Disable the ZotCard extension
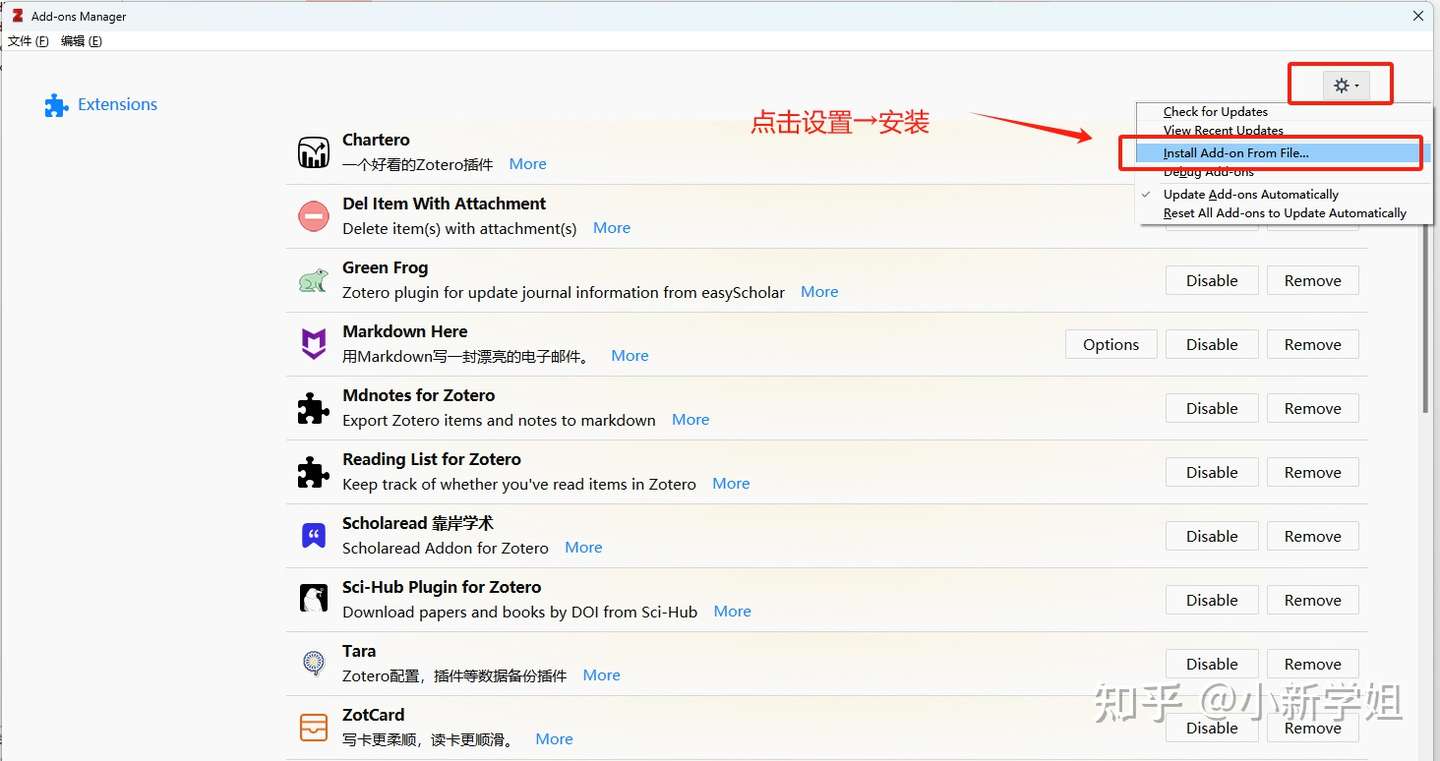 [x=1212, y=728]
